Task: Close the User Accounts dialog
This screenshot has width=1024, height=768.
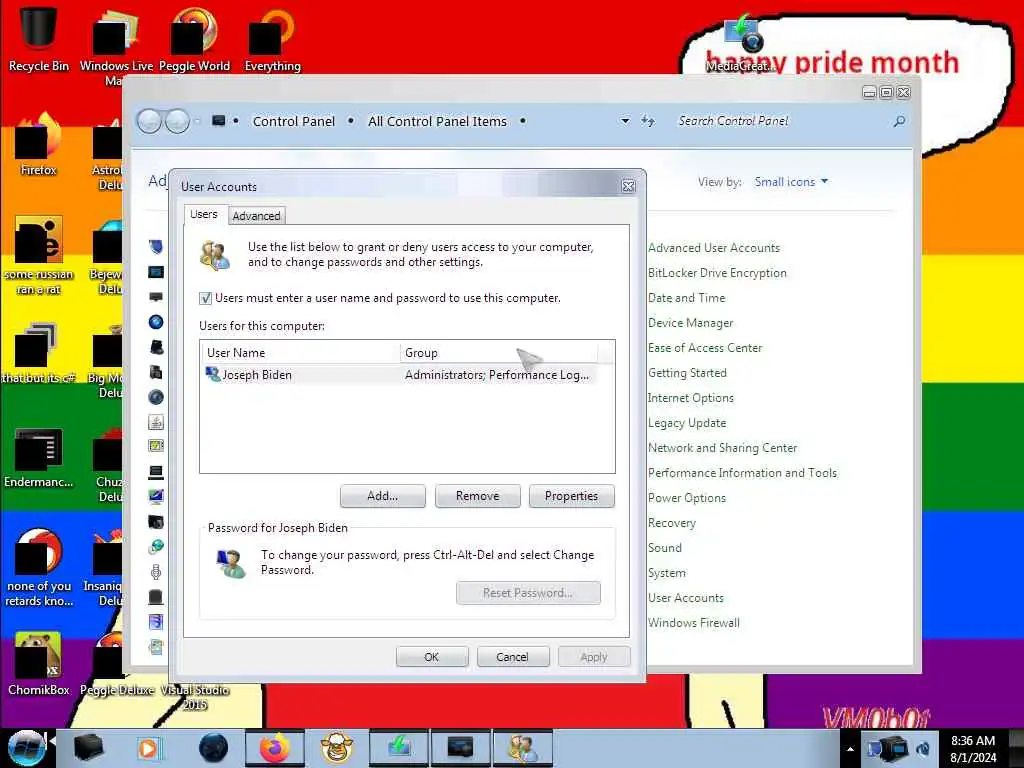Action: (x=628, y=186)
